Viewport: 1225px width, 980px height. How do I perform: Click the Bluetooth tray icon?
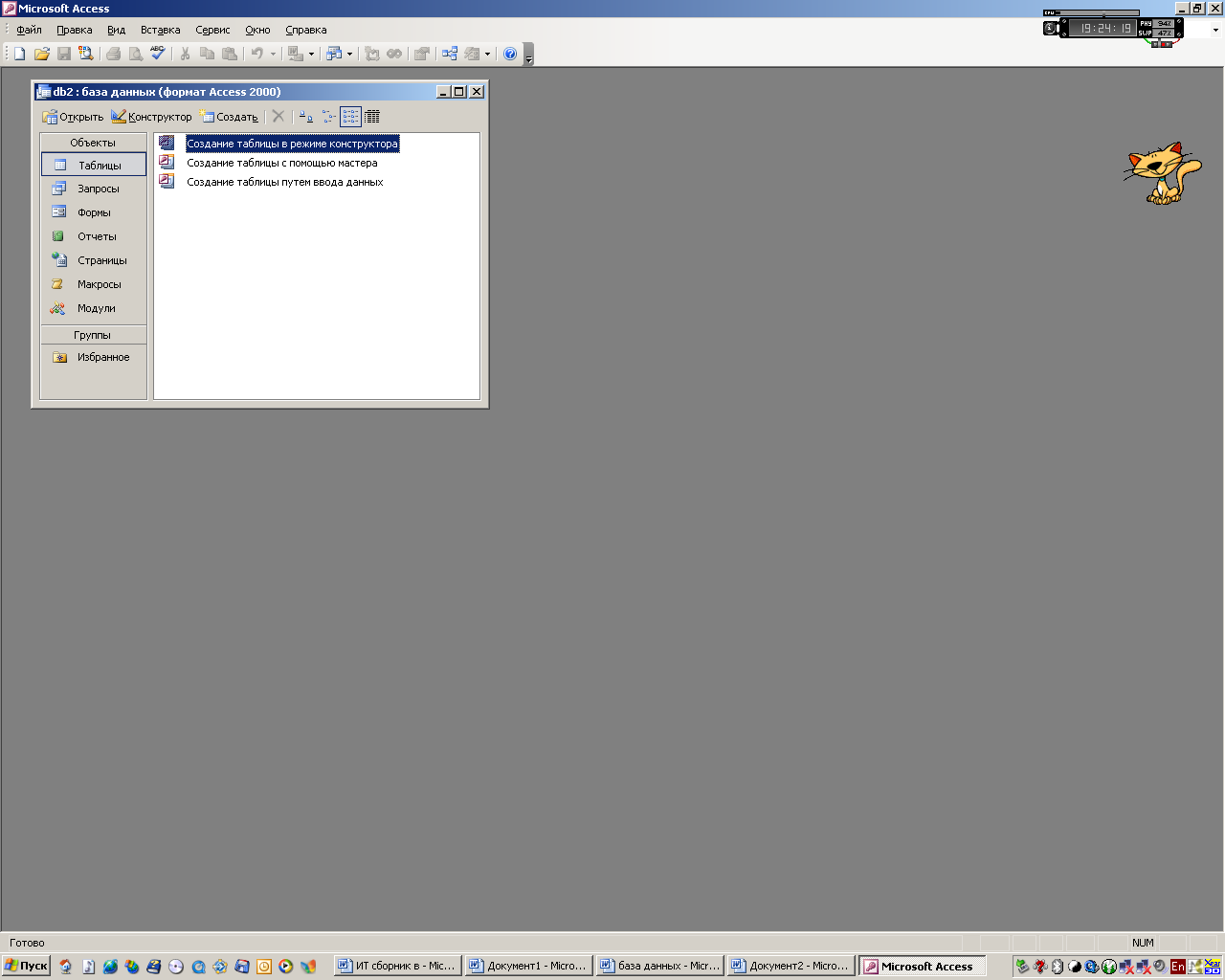tap(1058, 967)
